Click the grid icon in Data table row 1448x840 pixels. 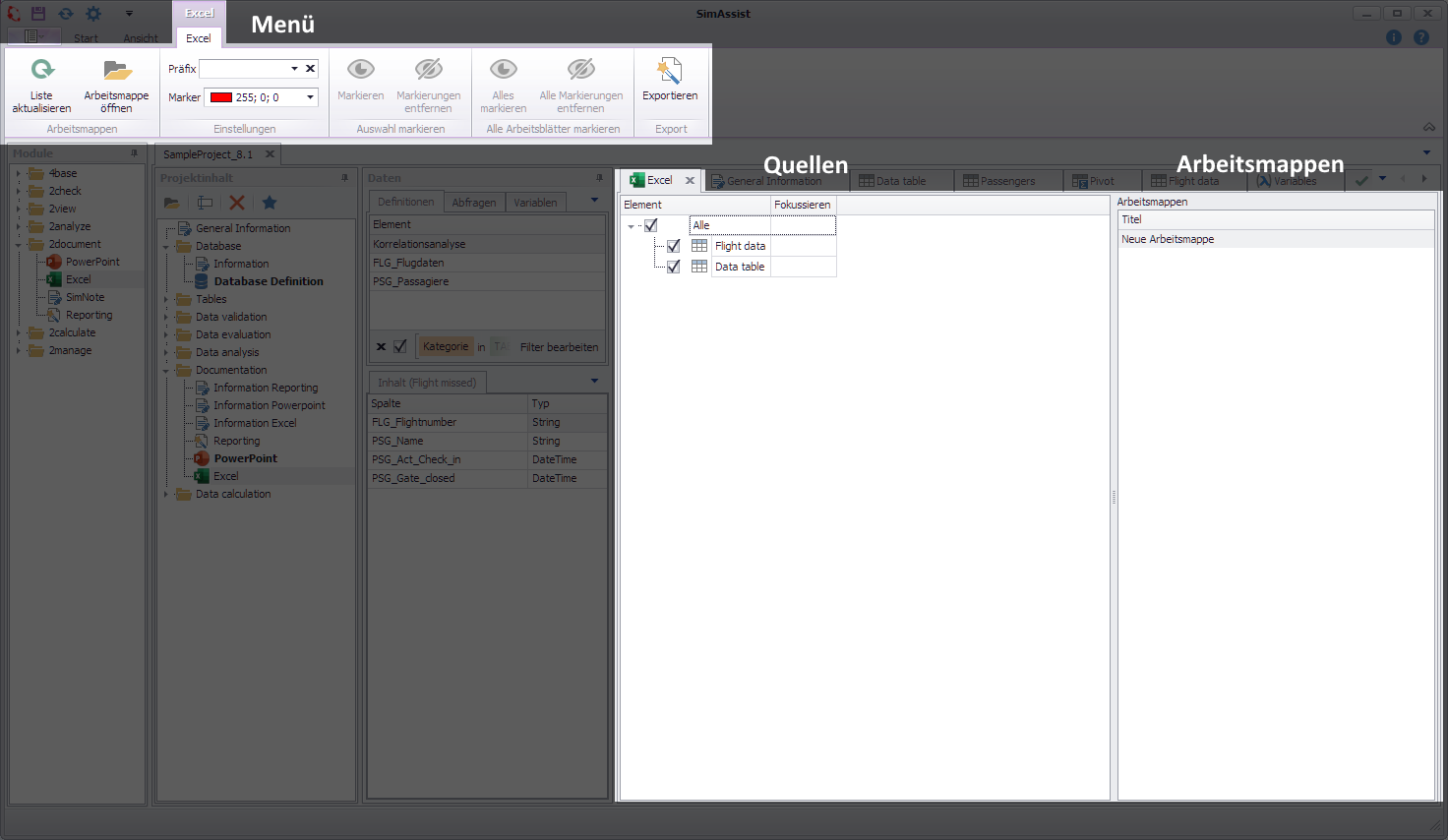tap(699, 267)
